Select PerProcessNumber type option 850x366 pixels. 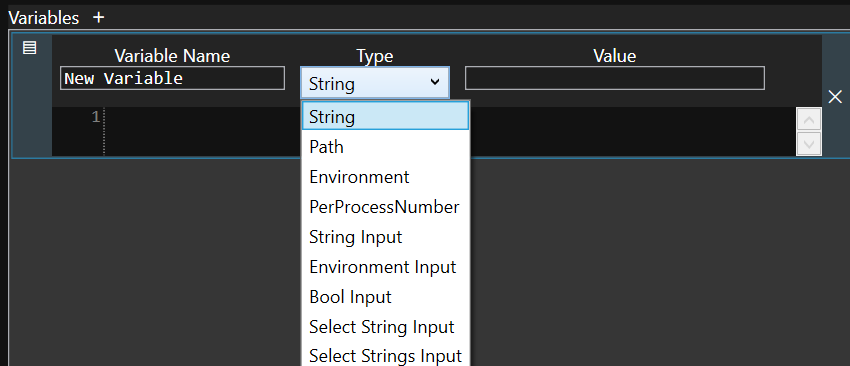pos(385,207)
